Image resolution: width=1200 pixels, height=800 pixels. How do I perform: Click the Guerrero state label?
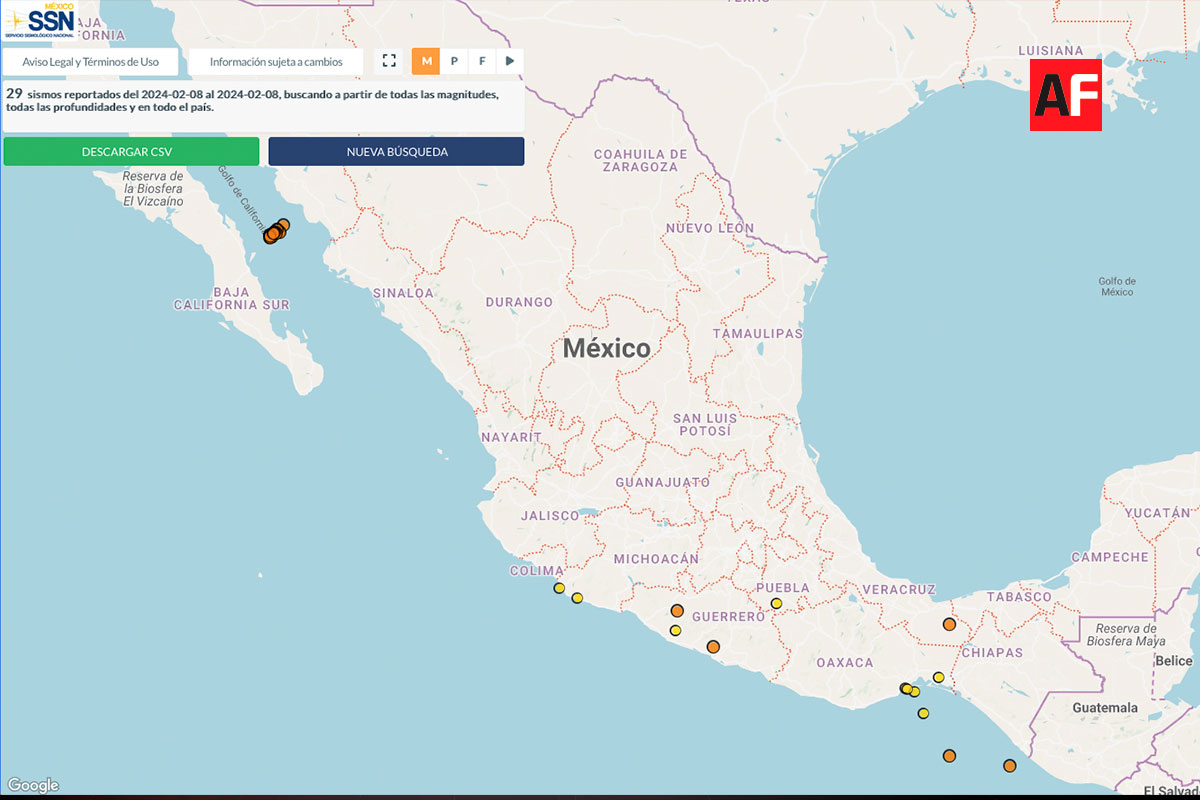pyautogui.click(x=730, y=617)
